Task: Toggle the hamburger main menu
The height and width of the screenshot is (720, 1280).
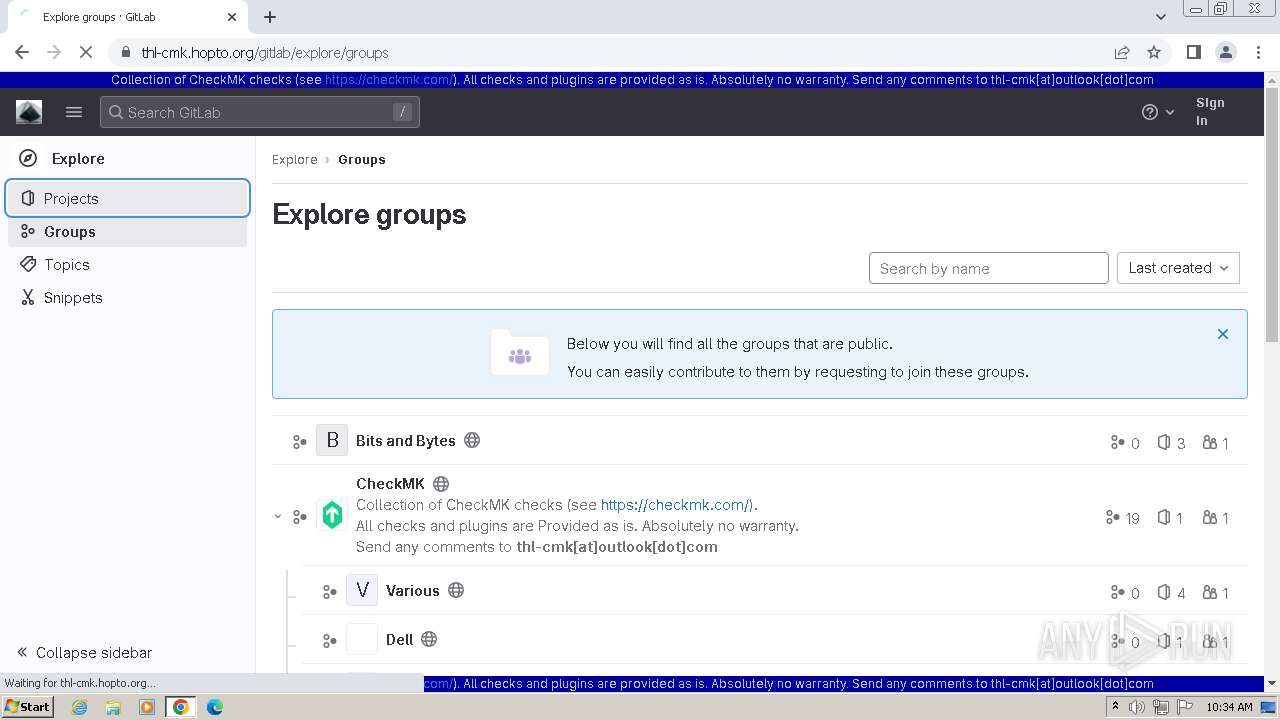Action: tap(74, 112)
